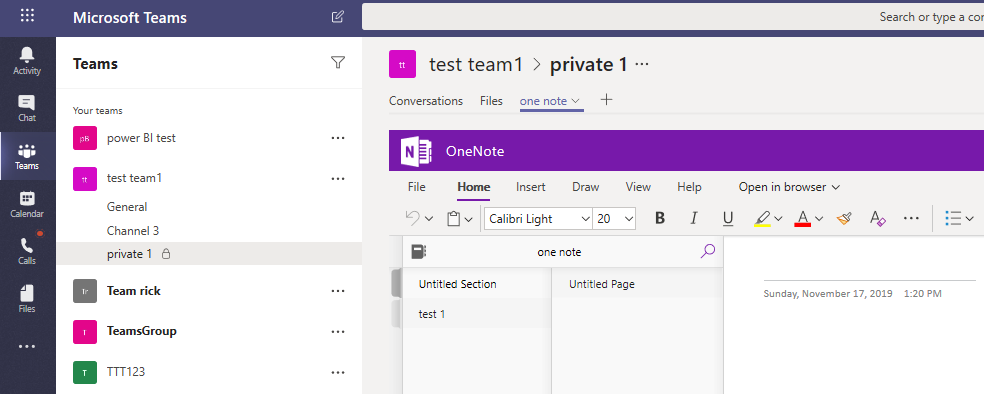Apply yellow text highlight color

pyautogui.click(x=762, y=218)
